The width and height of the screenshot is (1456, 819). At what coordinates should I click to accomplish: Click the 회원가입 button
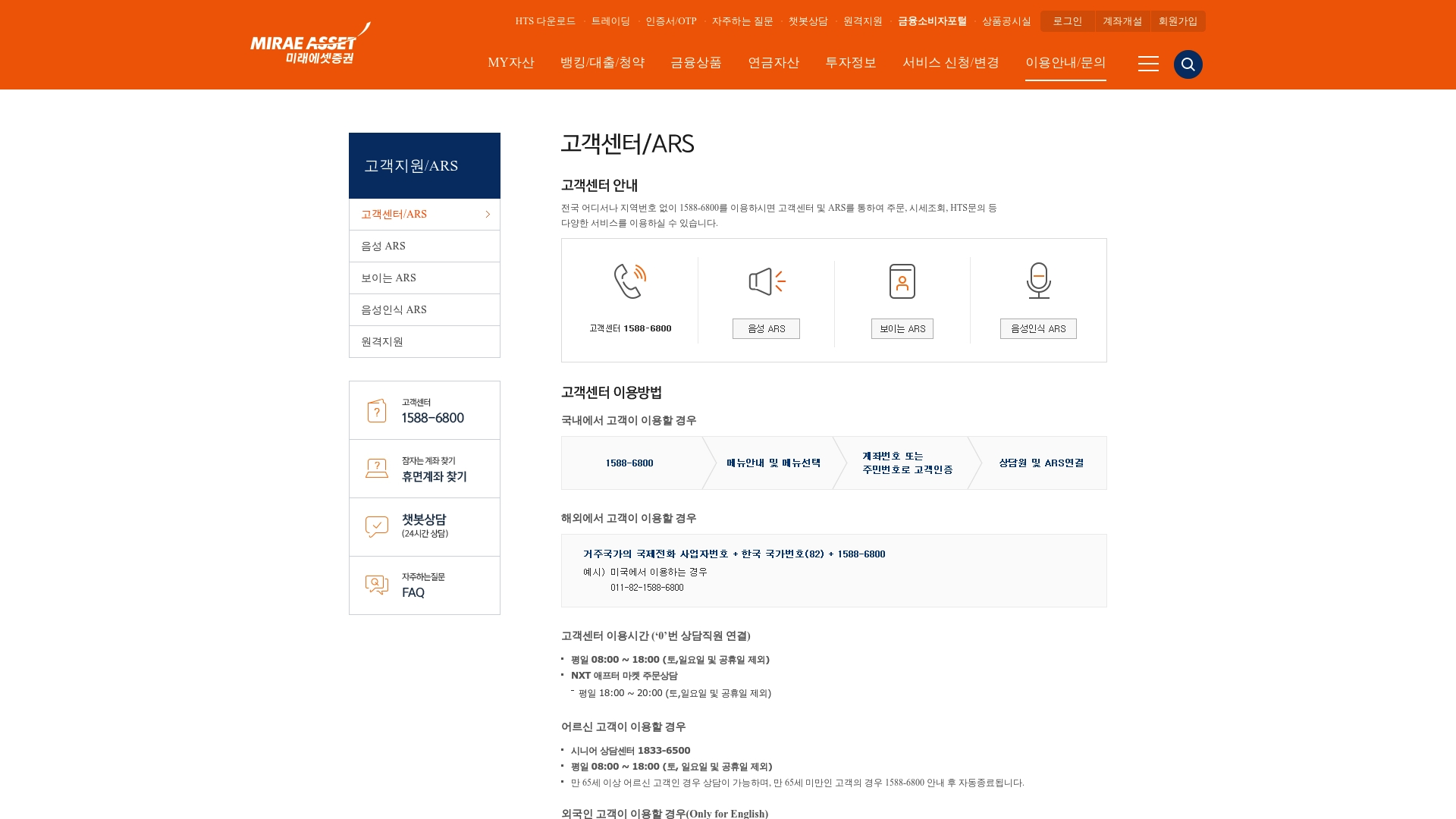click(1177, 21)
